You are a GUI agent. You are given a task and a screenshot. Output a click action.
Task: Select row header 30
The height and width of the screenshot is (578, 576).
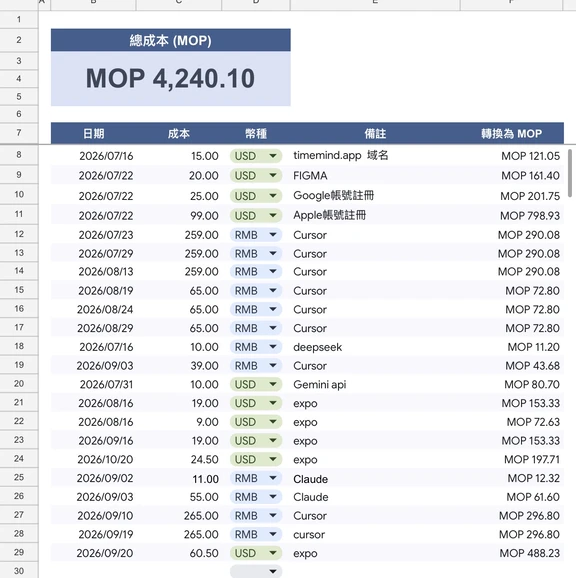[x=19, y=571]
